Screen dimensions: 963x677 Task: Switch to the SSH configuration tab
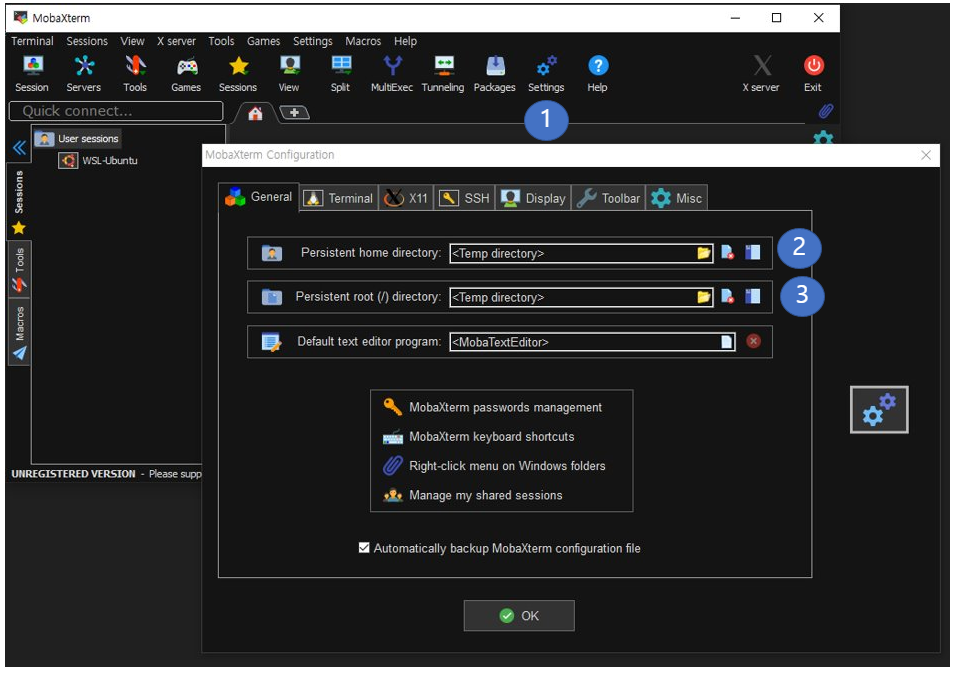(x=464, y=198)
